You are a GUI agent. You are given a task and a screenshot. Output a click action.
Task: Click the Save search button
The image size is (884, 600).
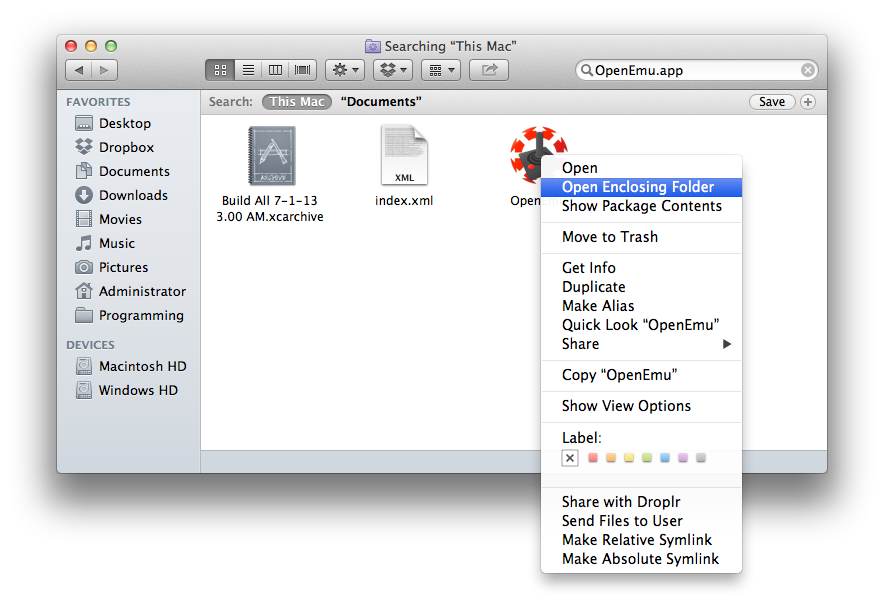coord(771,101)
